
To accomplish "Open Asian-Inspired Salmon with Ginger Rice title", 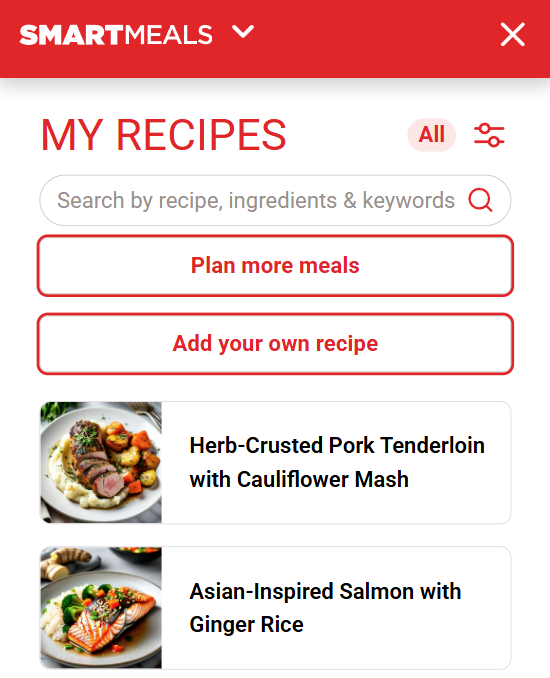I will [325, 608].
